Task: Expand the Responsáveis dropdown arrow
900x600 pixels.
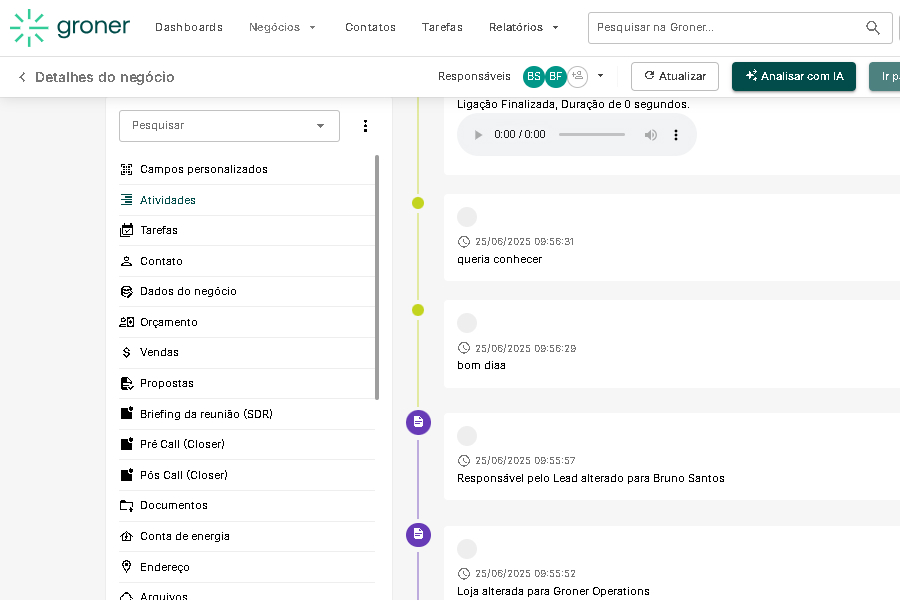Action: [600, 76]
